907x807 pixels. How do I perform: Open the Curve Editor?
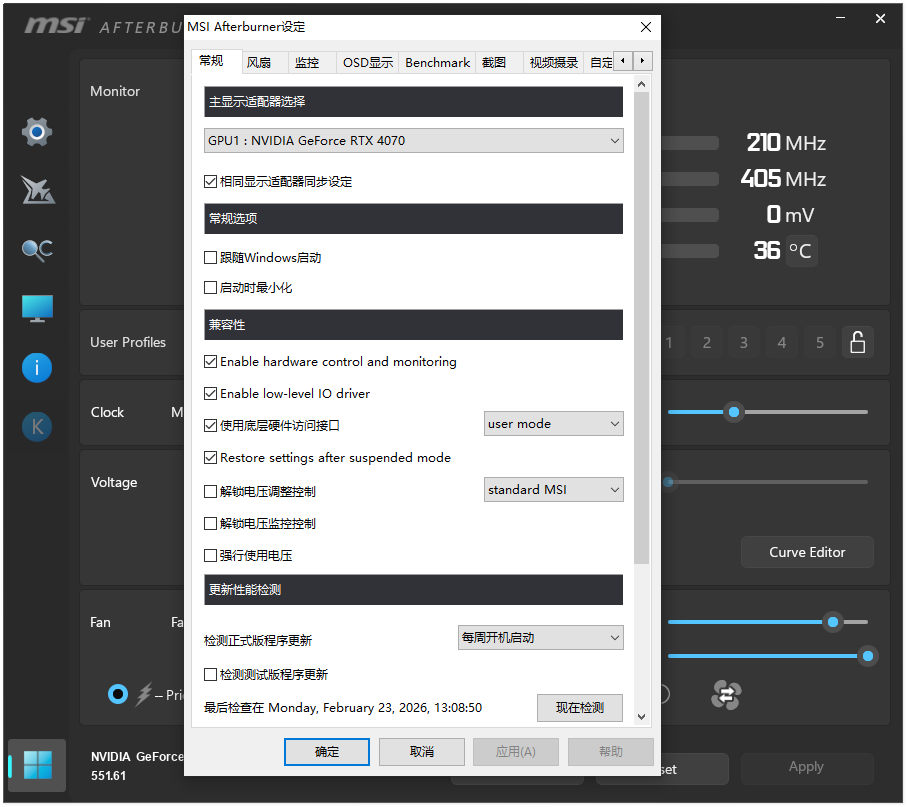tap(806, 552)
